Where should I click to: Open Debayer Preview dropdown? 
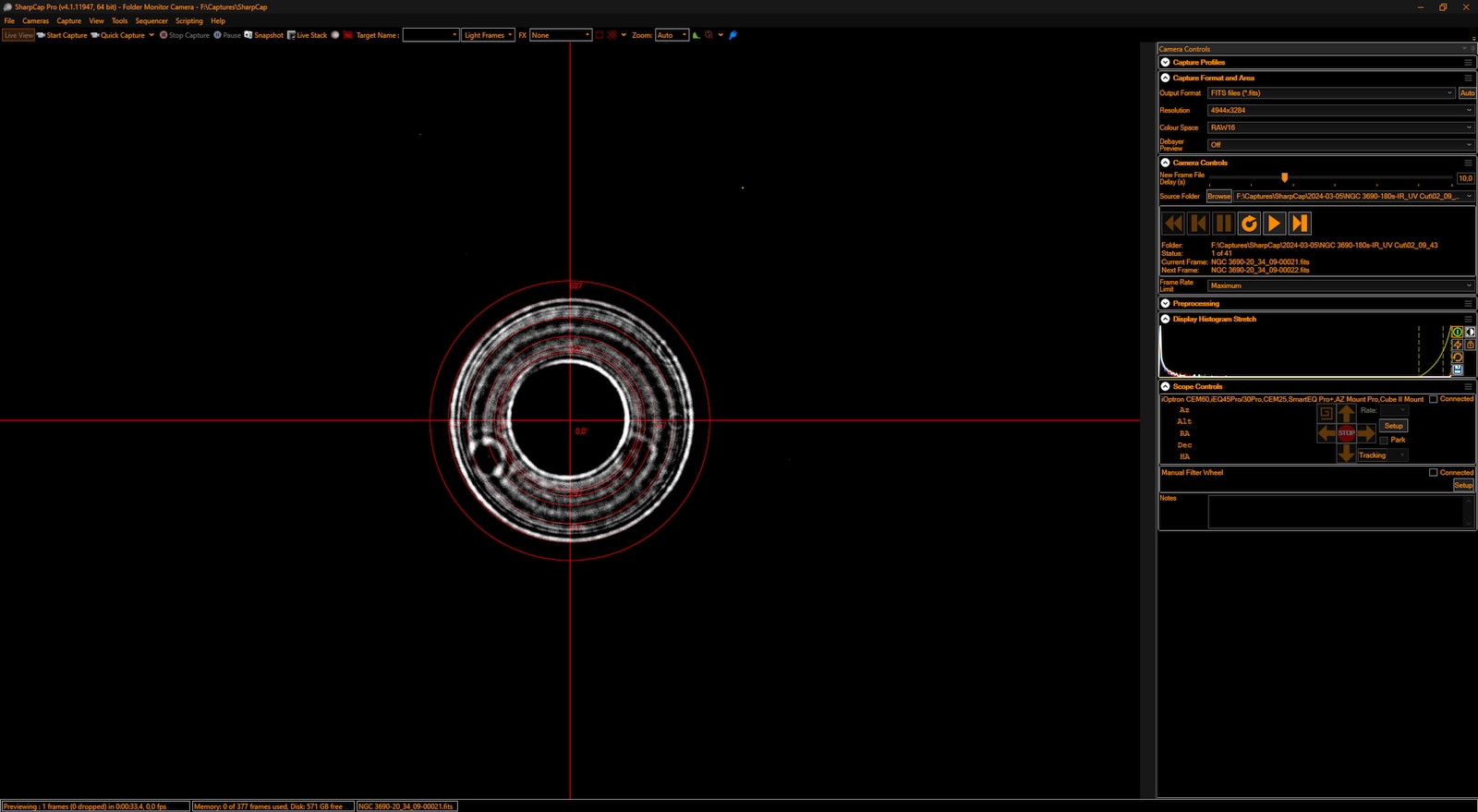(x=1341, y=145)
